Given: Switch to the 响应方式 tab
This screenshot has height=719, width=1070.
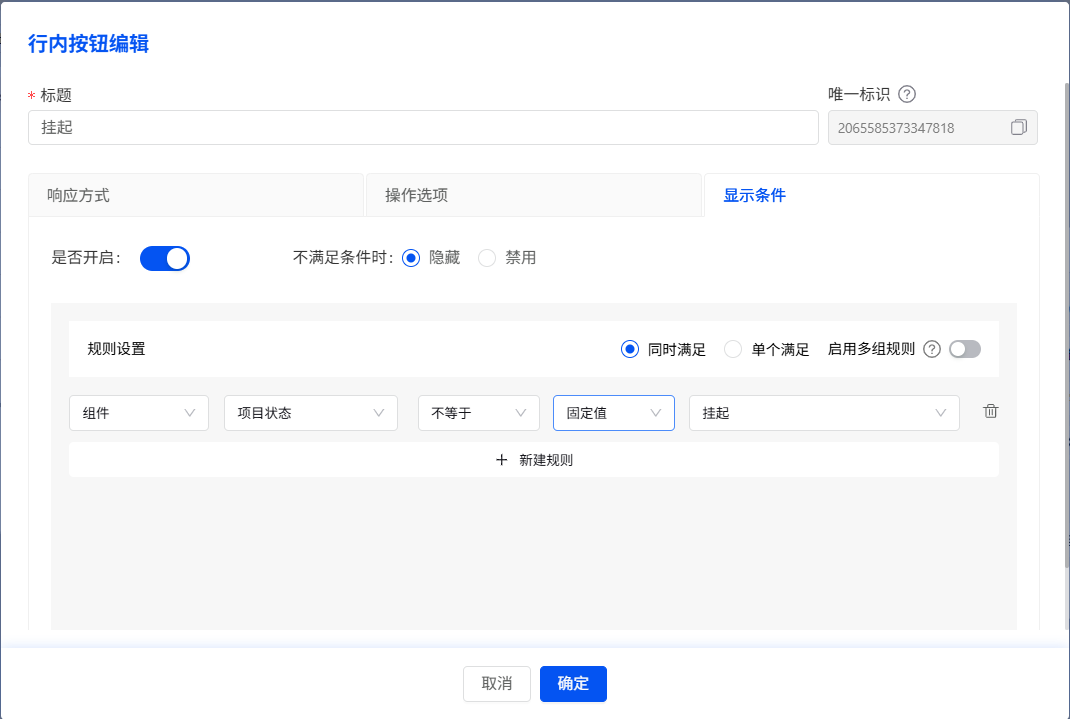Looking at the screenshot, I should point(196,195).
